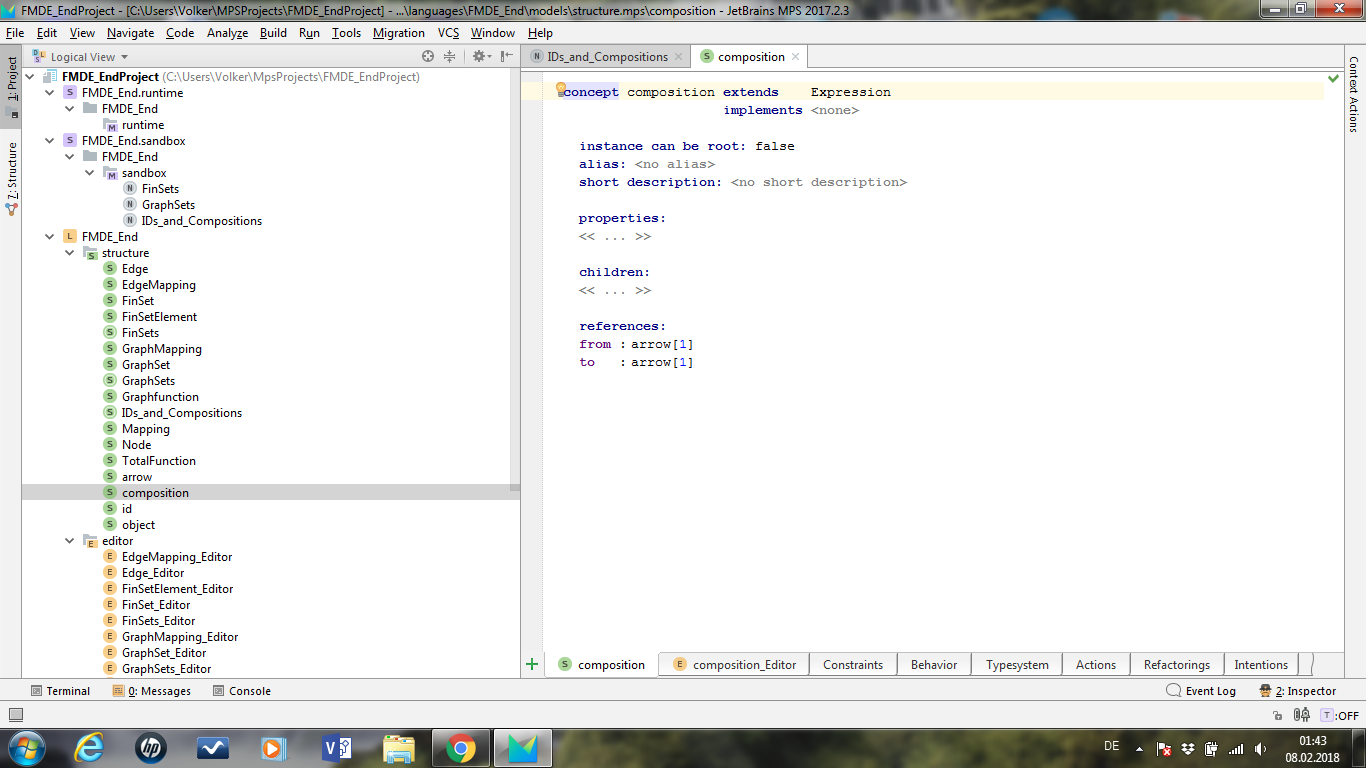
Task: Click the collapse all icon in Project panel
Action: coord(449,57)
